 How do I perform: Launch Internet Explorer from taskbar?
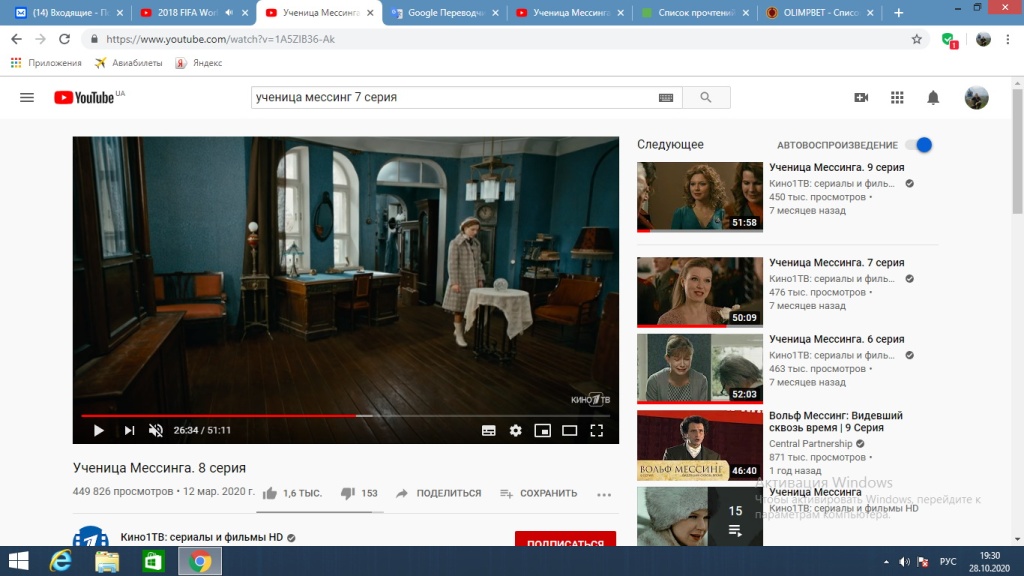[60, 561]
